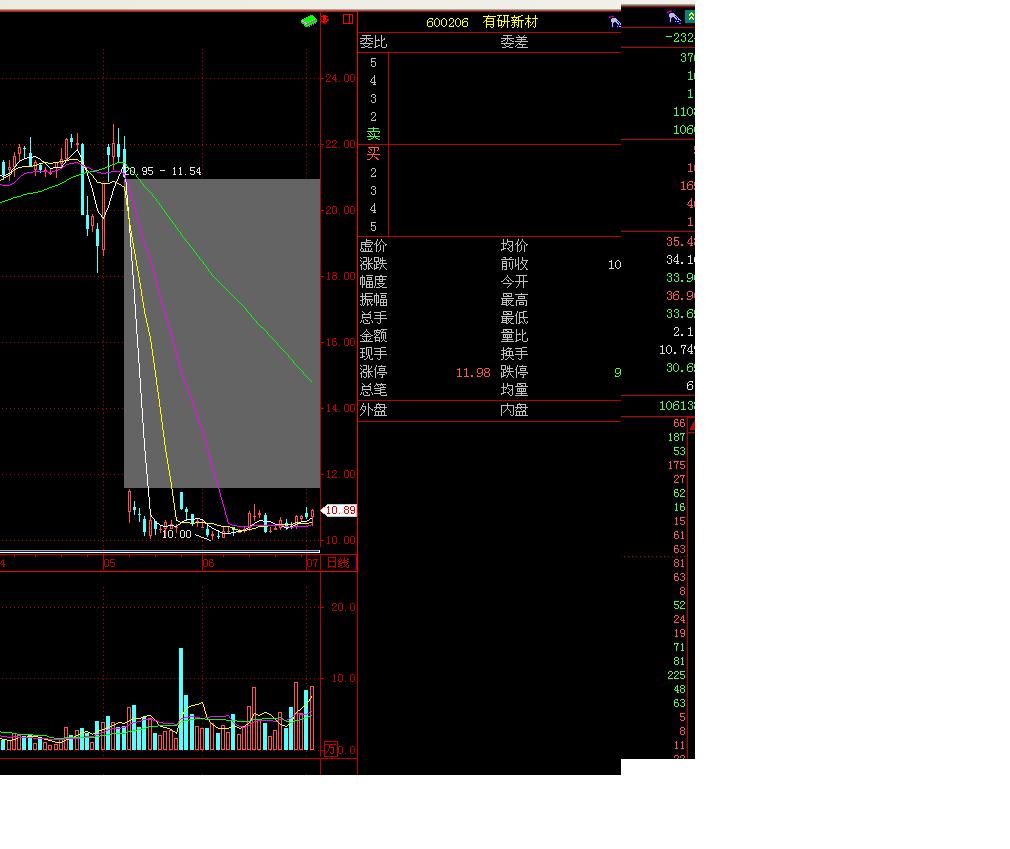Image resolution: width=1010 pixels, height=849 pixels.
Task: Open the 日线 period selector
Action: [x=339, y=564]
